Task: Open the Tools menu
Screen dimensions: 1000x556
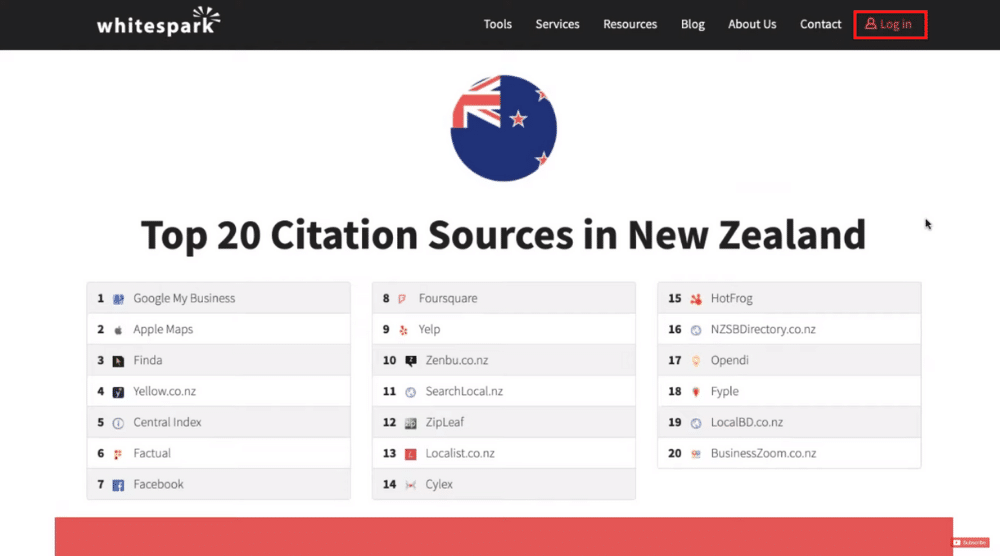Action: pos(497,24)
